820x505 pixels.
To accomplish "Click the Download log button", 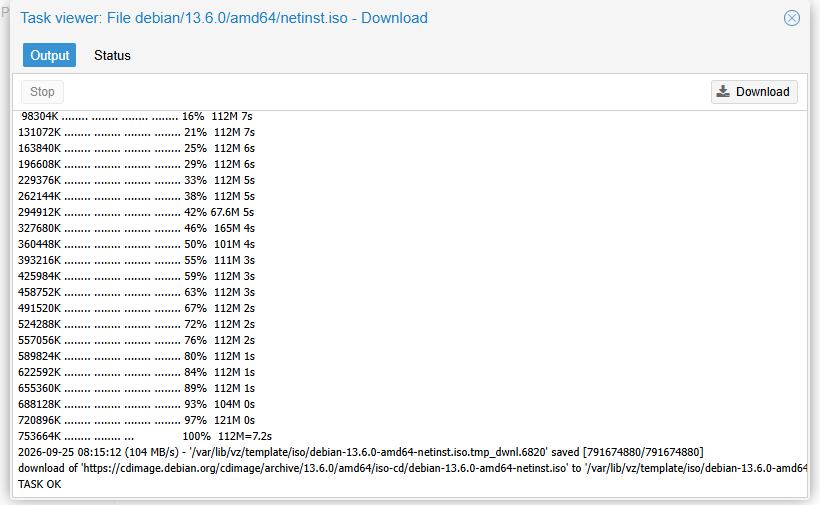I will pyautogui.click(x=754, y=92).
